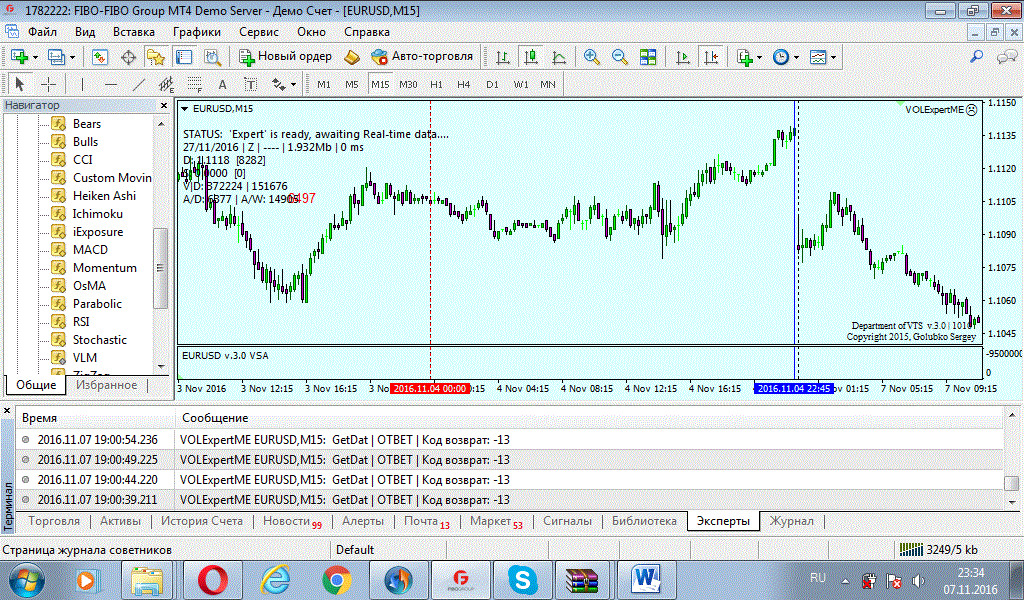1024x600 pixels.
Task: Select the cursor arrow tool
Action: coord(19,84)
